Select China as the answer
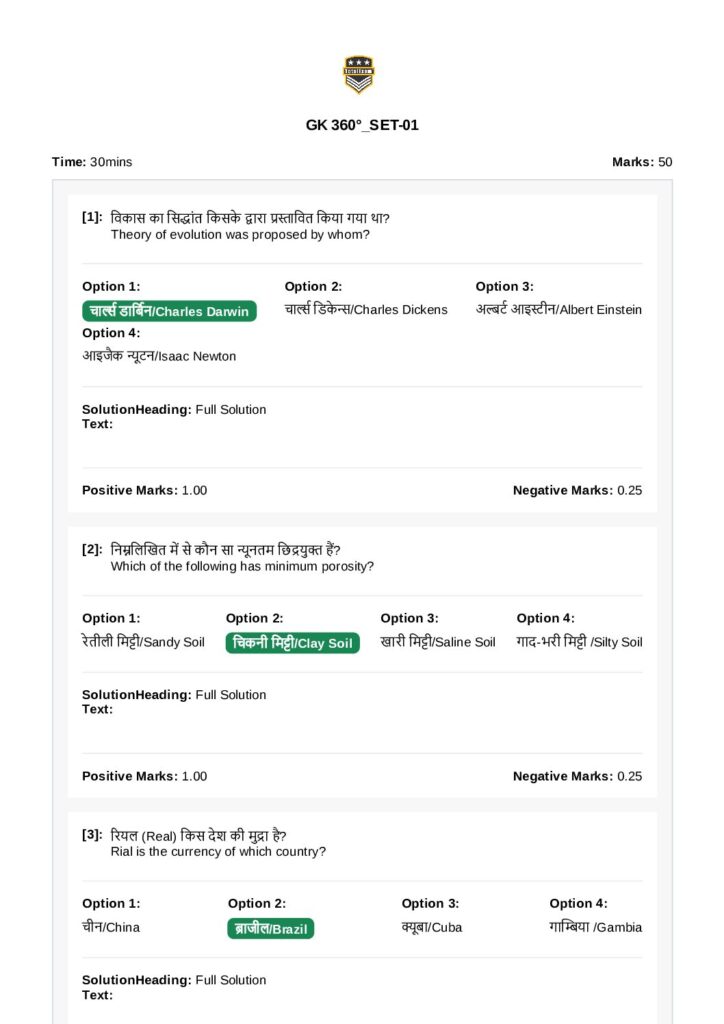Image resolution: width=724 pixels, height=1024 pixels. pos(111,927)
